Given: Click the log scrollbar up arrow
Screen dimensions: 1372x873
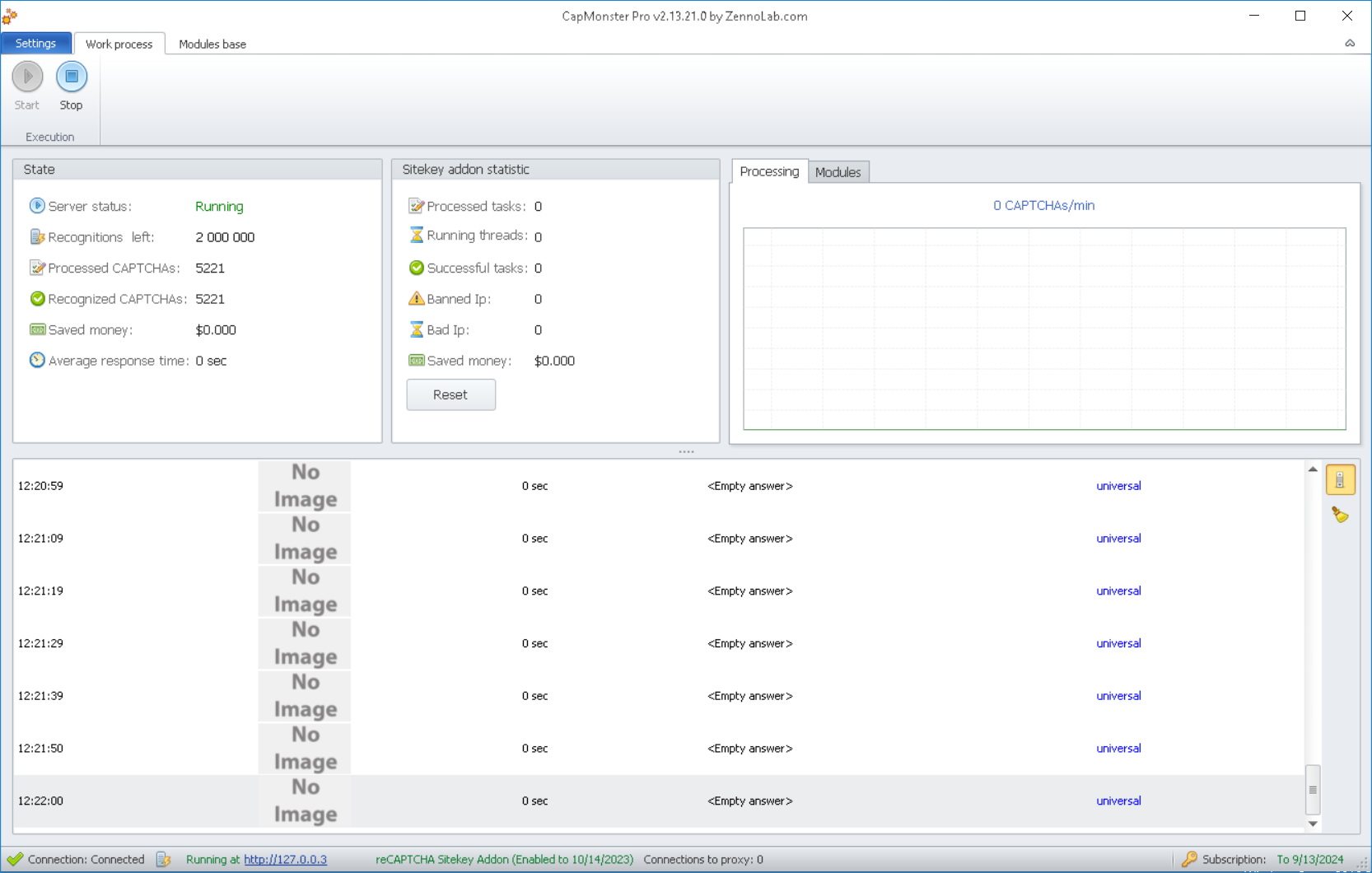Looking at the screenshot, I should (x=1313, y=469).
